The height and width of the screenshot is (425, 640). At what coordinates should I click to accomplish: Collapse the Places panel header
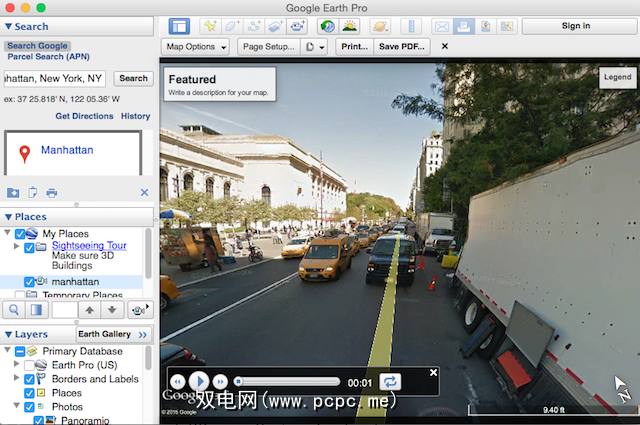point(8,217)
